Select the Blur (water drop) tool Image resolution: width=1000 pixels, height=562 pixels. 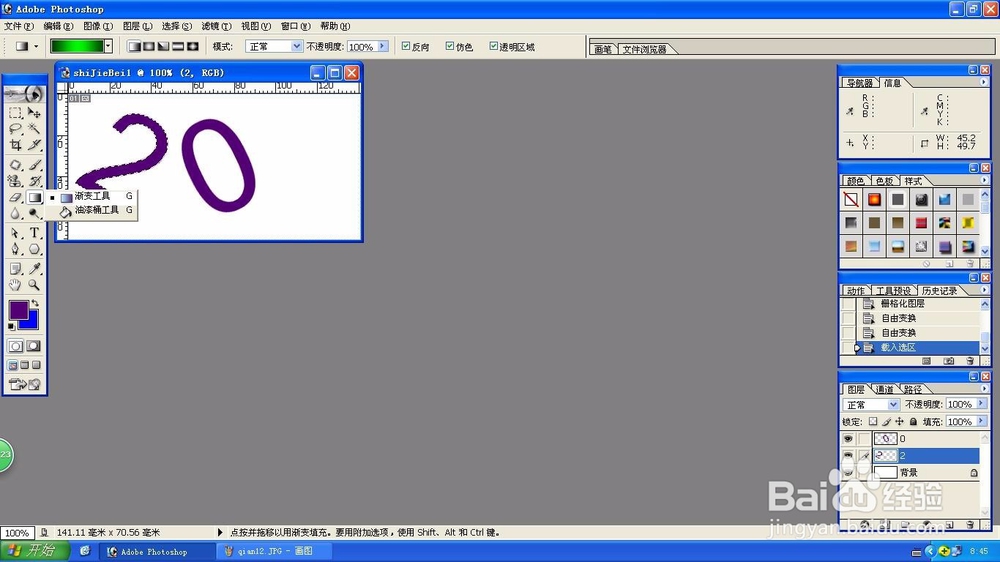15,213
